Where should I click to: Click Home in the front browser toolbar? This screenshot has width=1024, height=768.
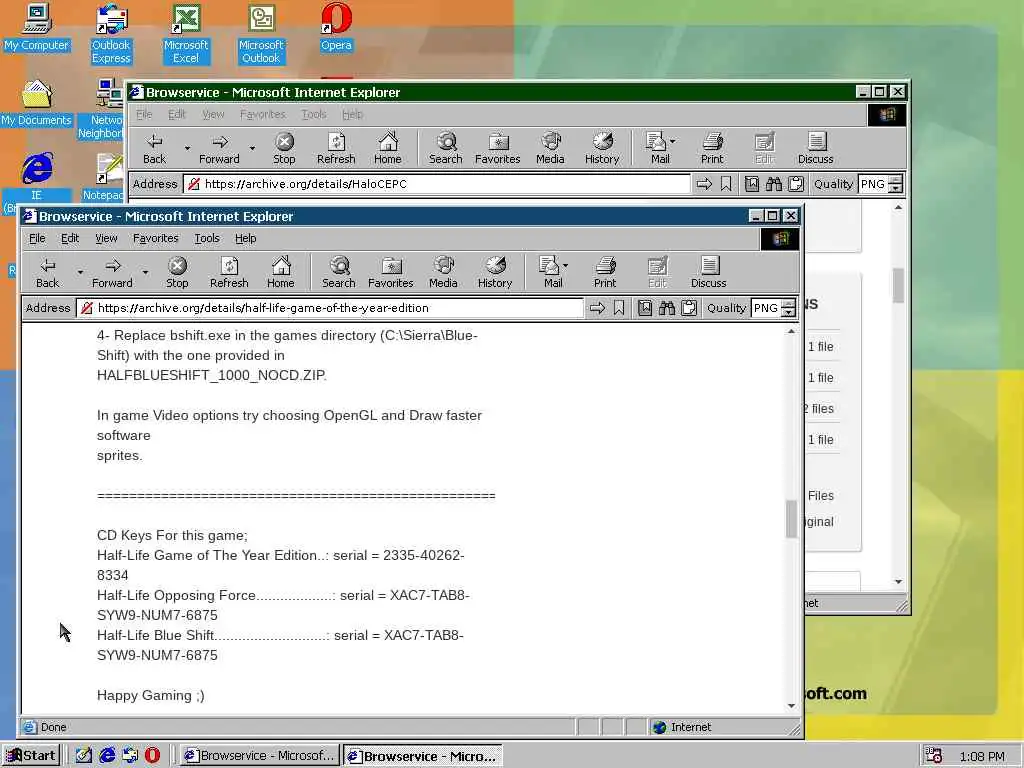coord(281,272)
